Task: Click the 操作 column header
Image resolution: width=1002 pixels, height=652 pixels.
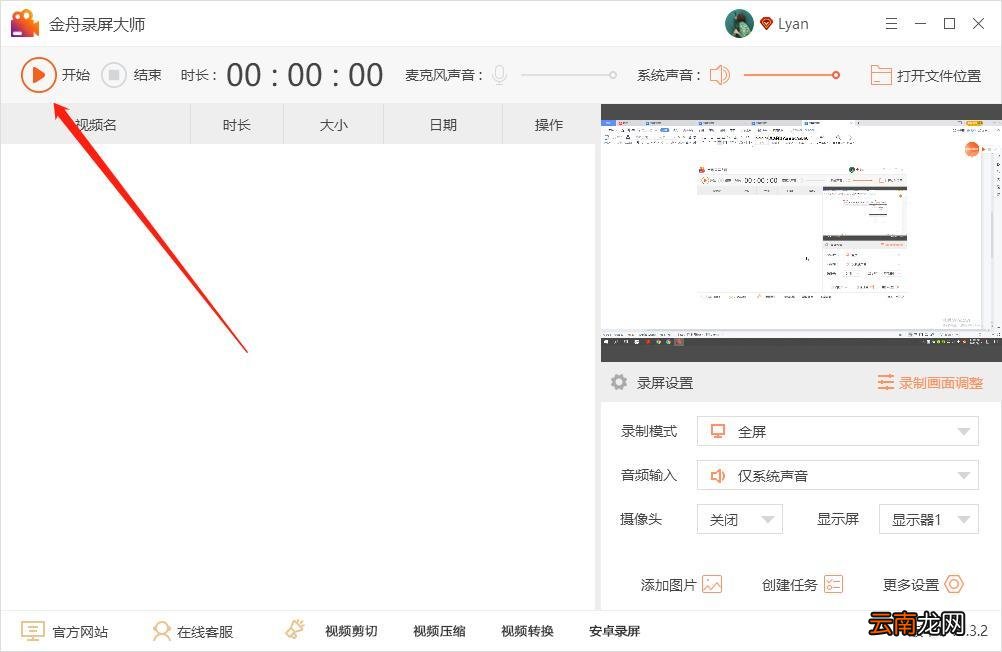Action: [549, 125]
